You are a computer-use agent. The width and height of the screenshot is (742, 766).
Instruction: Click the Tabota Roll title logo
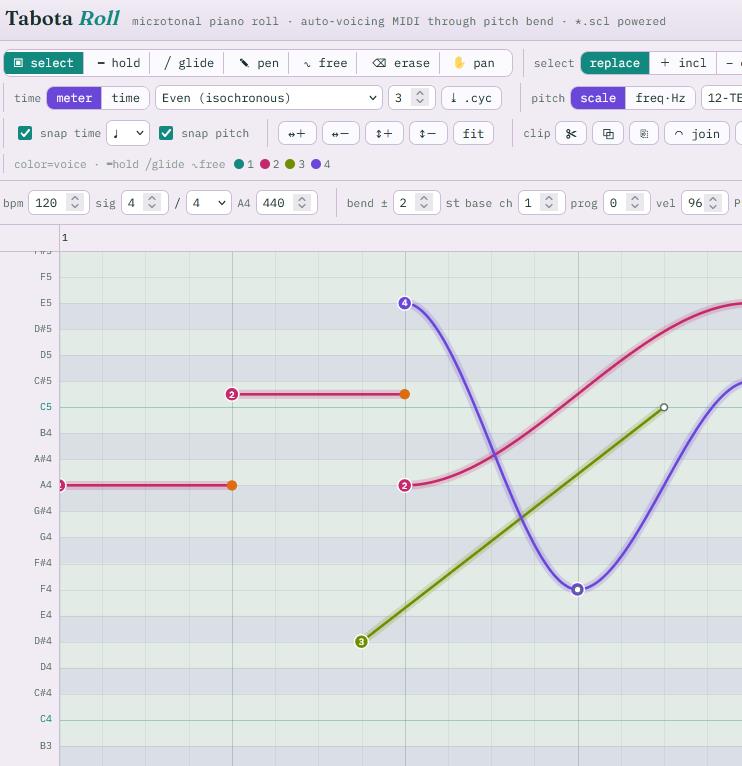tap(63, 19)
